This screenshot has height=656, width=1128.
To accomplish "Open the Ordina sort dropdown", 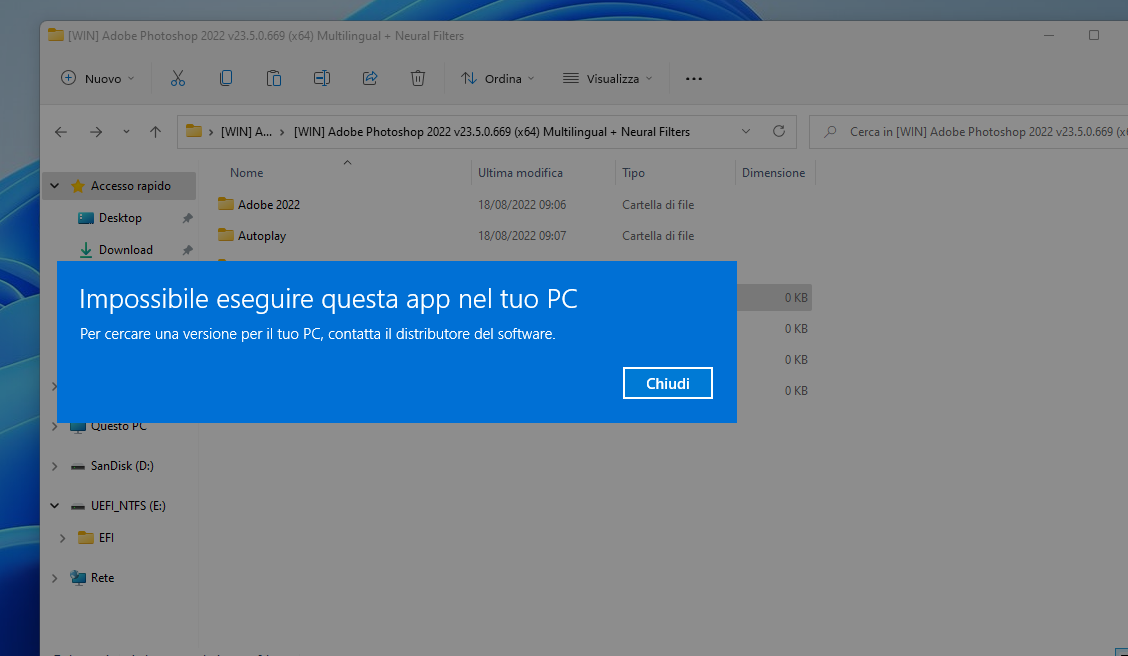I will (498, 78).
